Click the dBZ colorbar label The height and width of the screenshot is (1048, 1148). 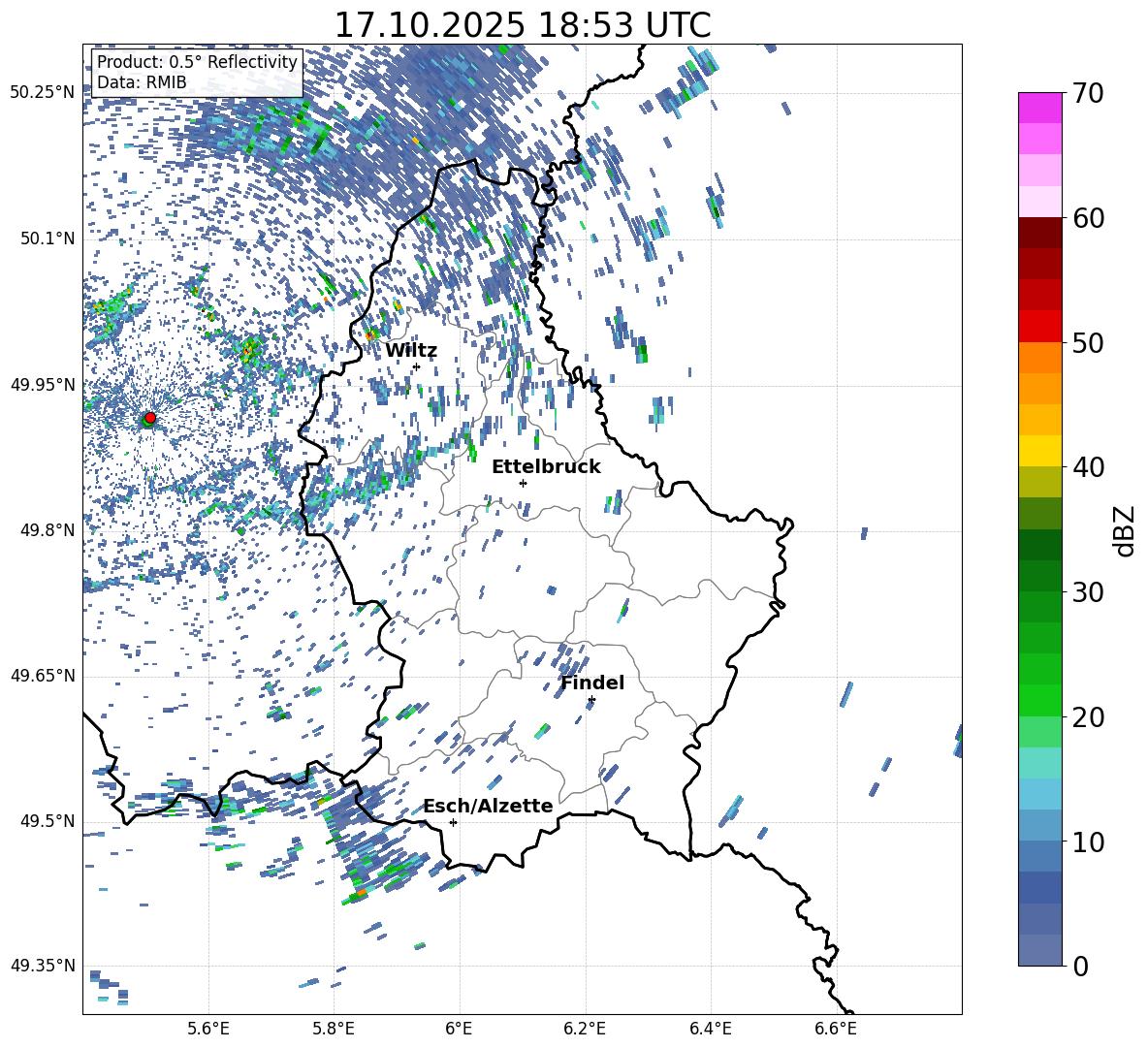coord(1124,530)
